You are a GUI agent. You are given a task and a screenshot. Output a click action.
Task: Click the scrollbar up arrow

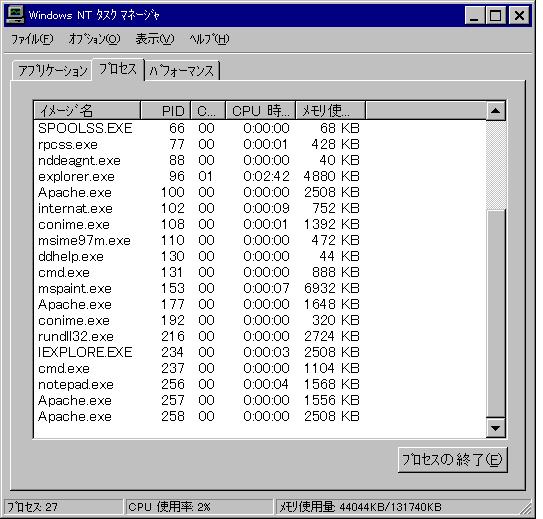[496, 111]
